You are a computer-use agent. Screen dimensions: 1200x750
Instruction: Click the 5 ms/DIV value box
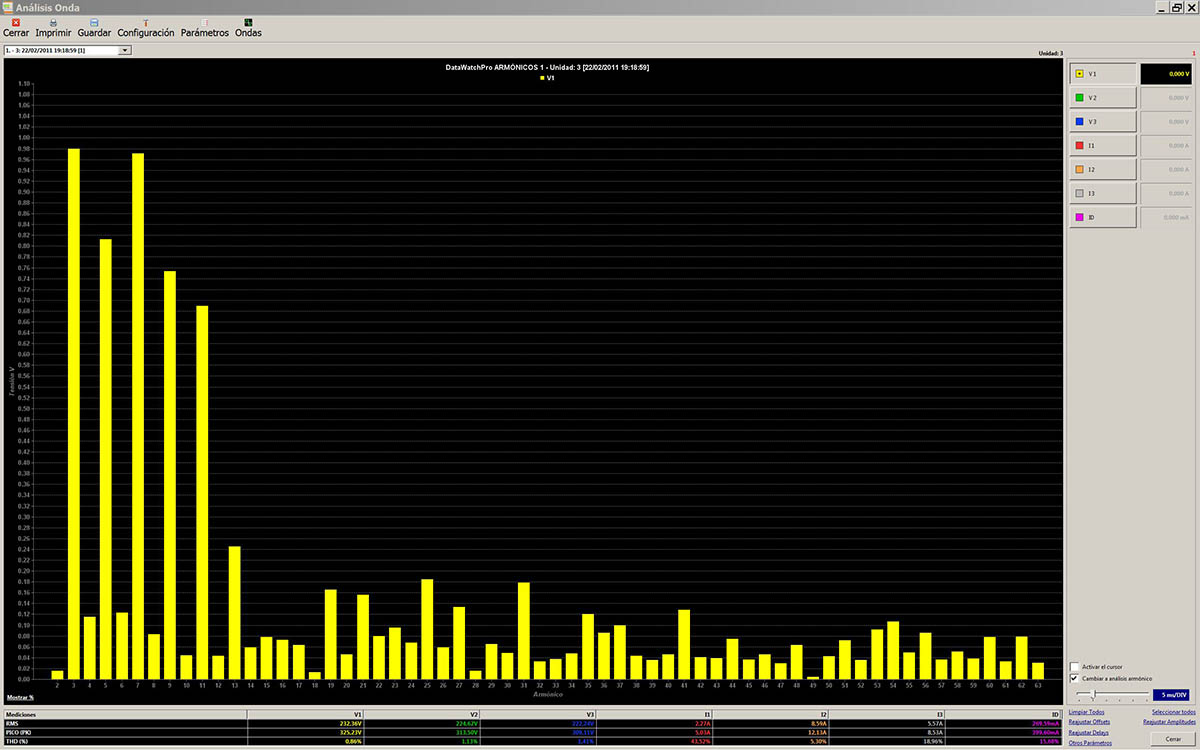pos(1171,694)
